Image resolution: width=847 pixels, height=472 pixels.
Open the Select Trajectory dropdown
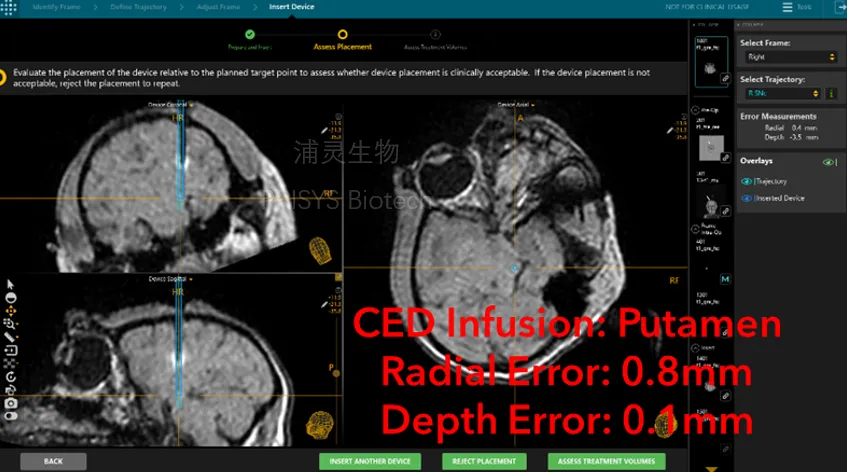coord(780,93)
